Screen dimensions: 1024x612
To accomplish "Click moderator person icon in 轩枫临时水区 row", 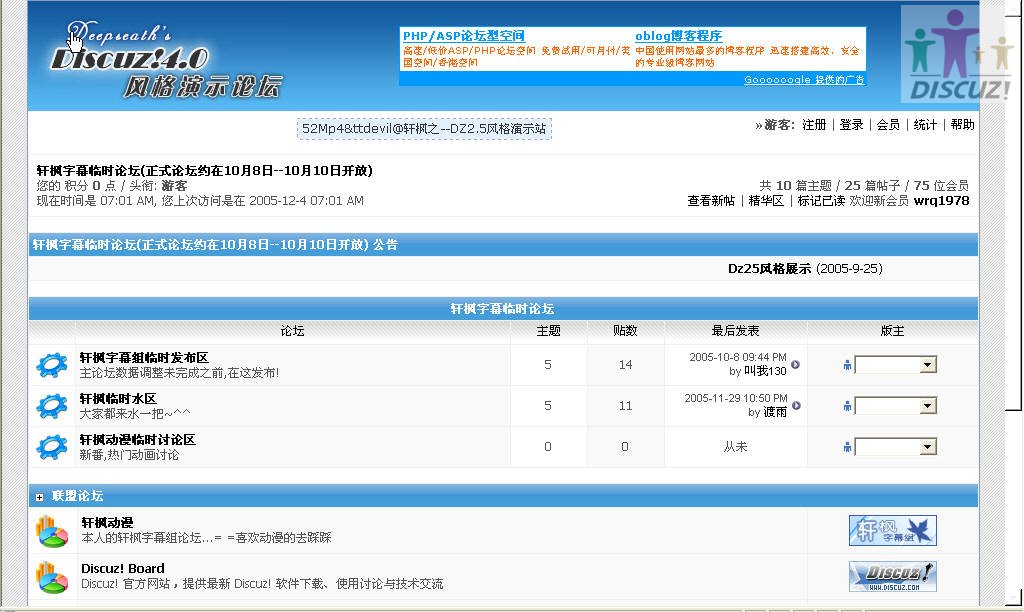I will coord(847,406).
